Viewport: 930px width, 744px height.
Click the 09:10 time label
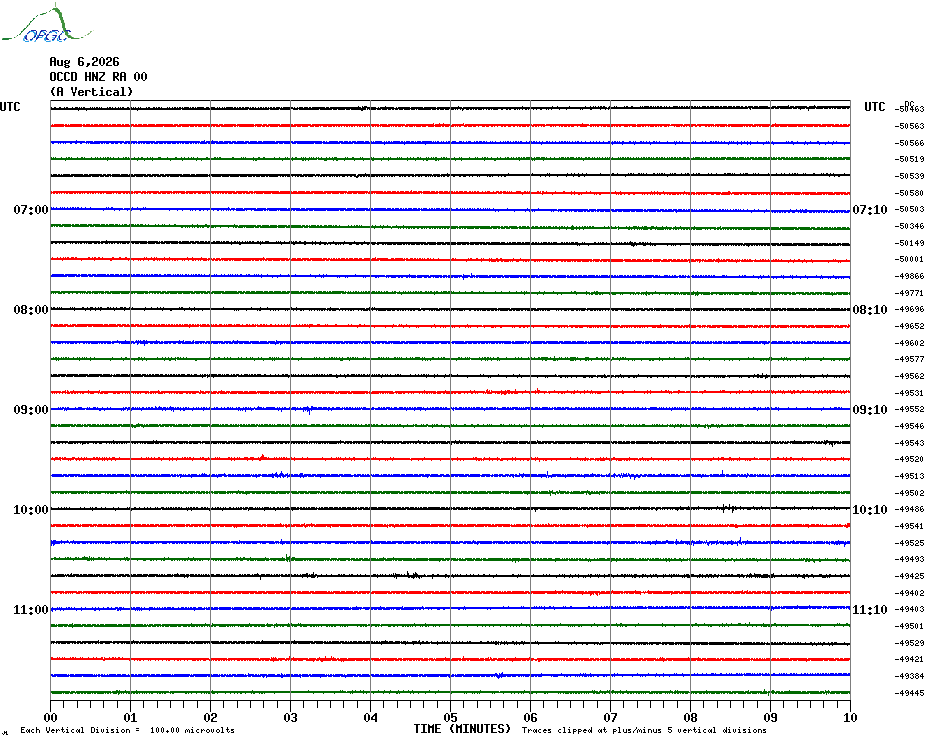click(x=870, y=410)
